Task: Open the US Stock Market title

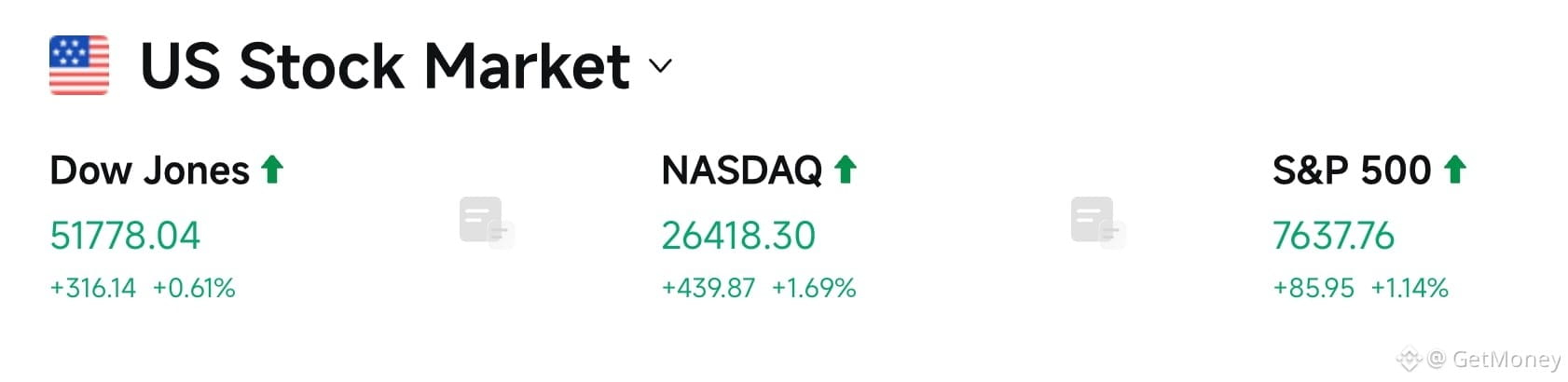Action: pos(385,66)
